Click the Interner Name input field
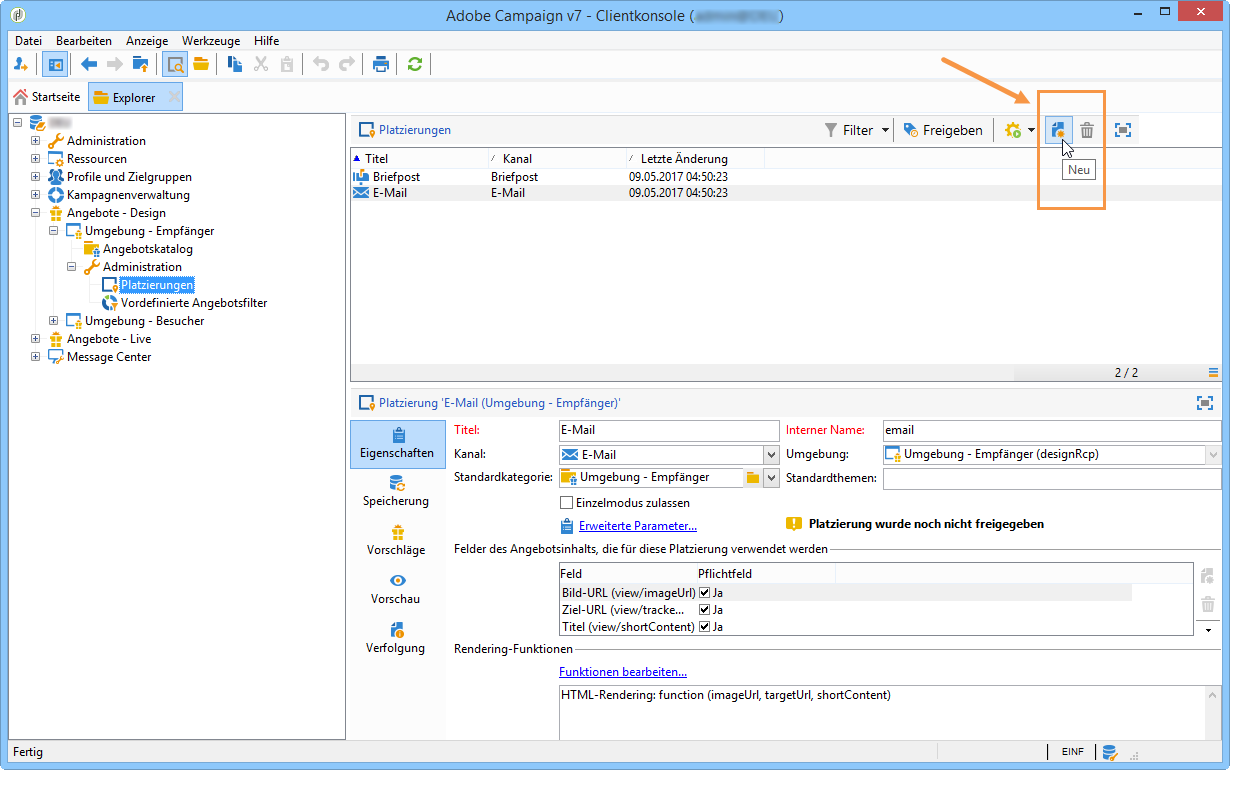The width and height of the screenshot is (1246, 791). click(x=1052, y=430)
